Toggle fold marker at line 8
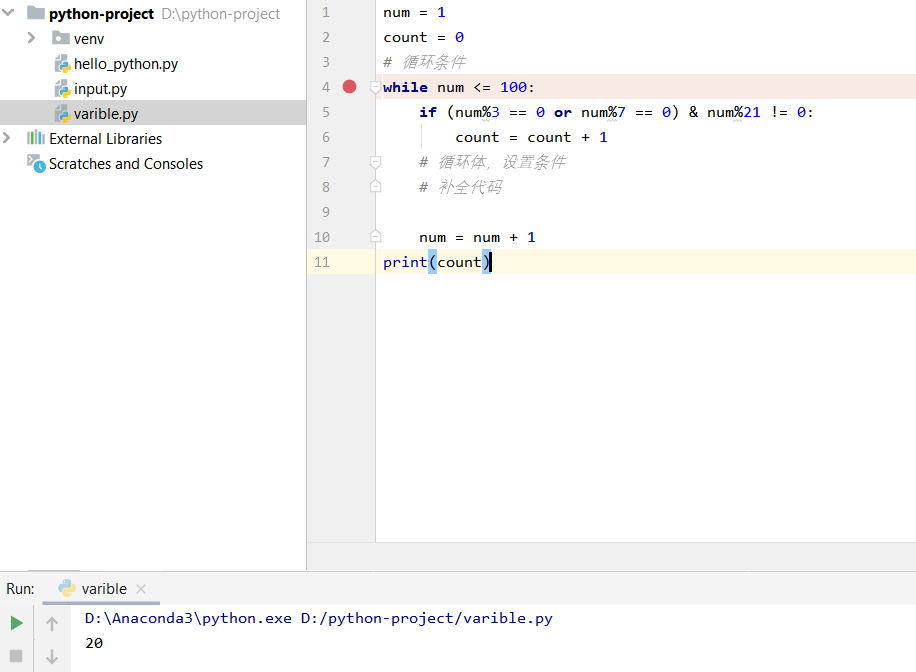 point(376,186)
